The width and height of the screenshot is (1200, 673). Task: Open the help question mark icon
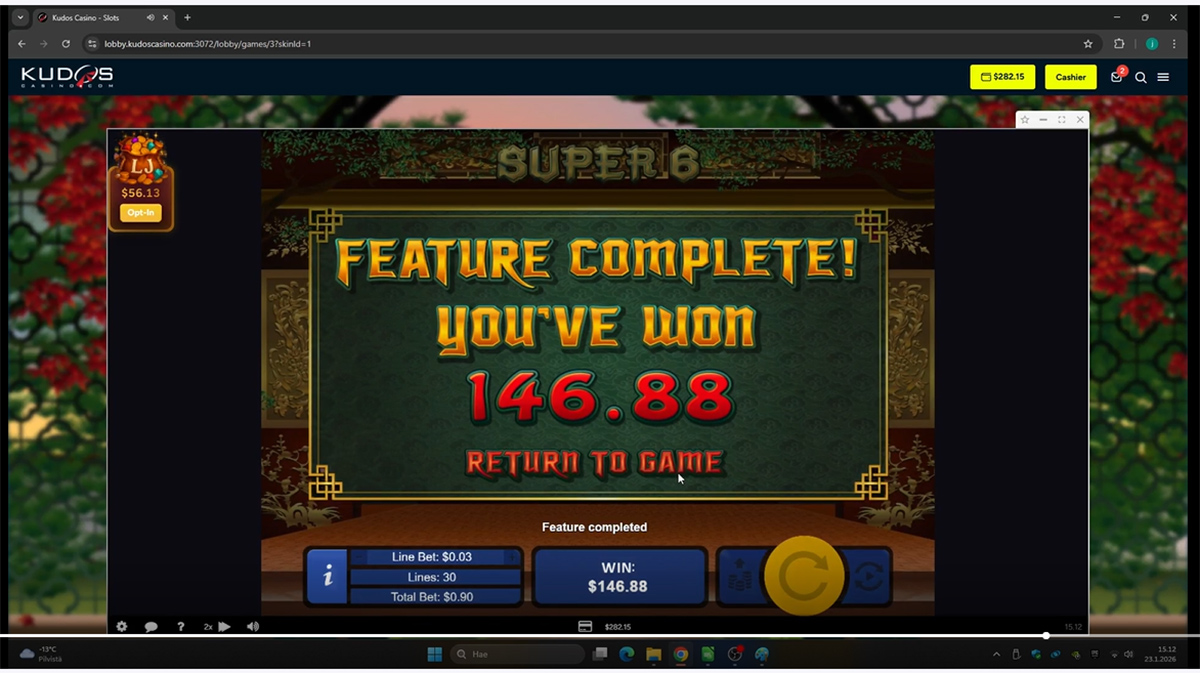[x=181, y=627]
